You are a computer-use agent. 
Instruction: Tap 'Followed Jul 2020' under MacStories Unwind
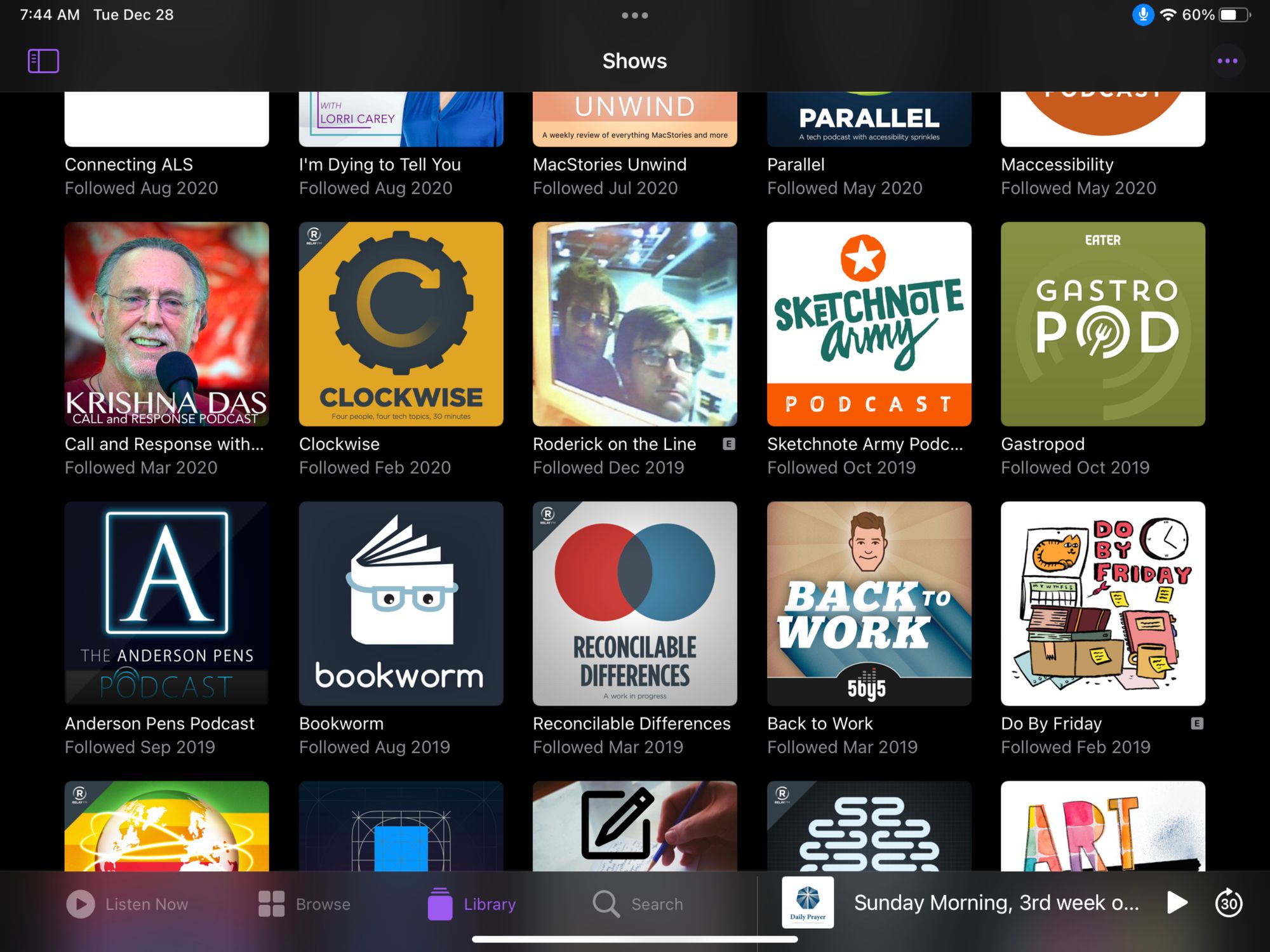605,188
